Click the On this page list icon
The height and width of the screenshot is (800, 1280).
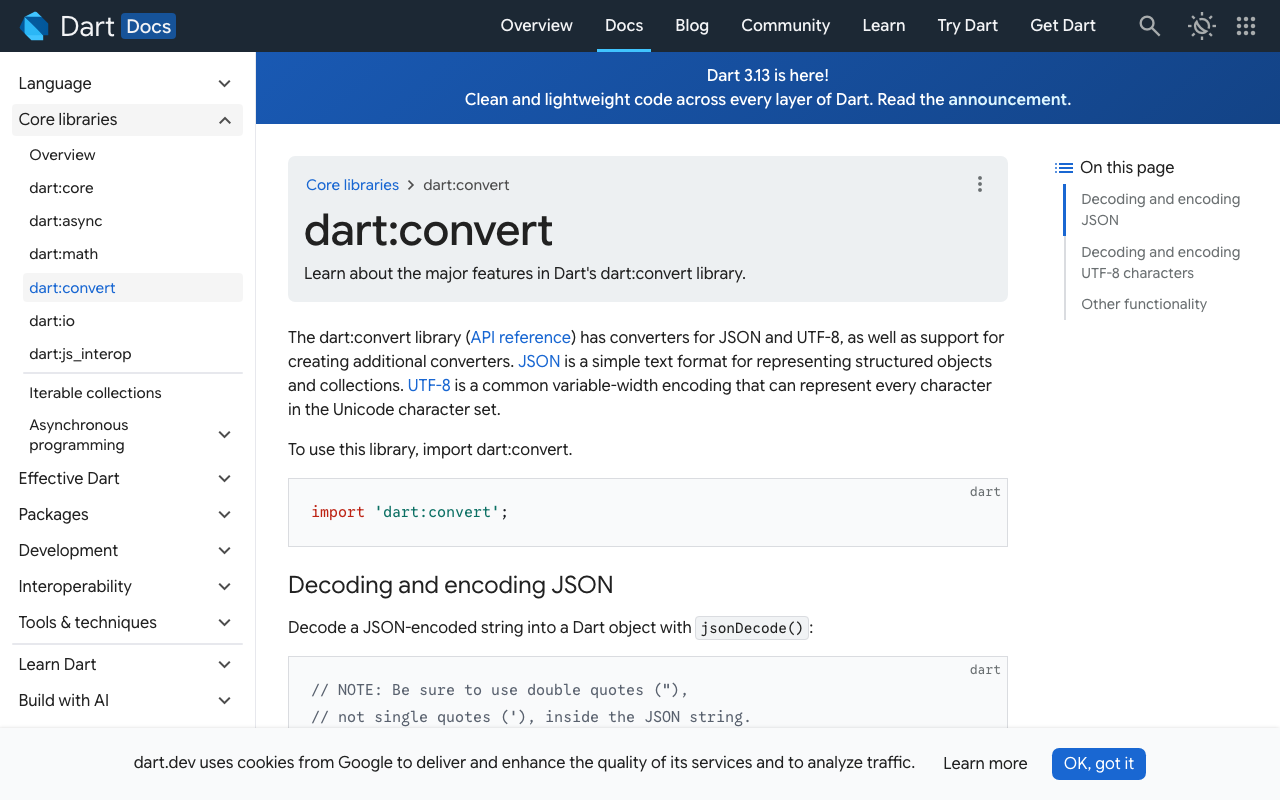click(x=1064, y=168)
